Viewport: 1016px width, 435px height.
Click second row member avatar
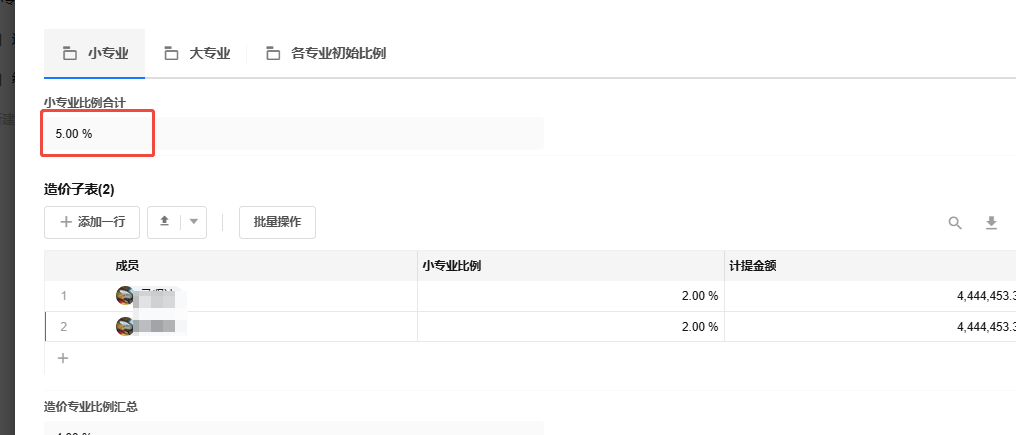tap(125, 326)
